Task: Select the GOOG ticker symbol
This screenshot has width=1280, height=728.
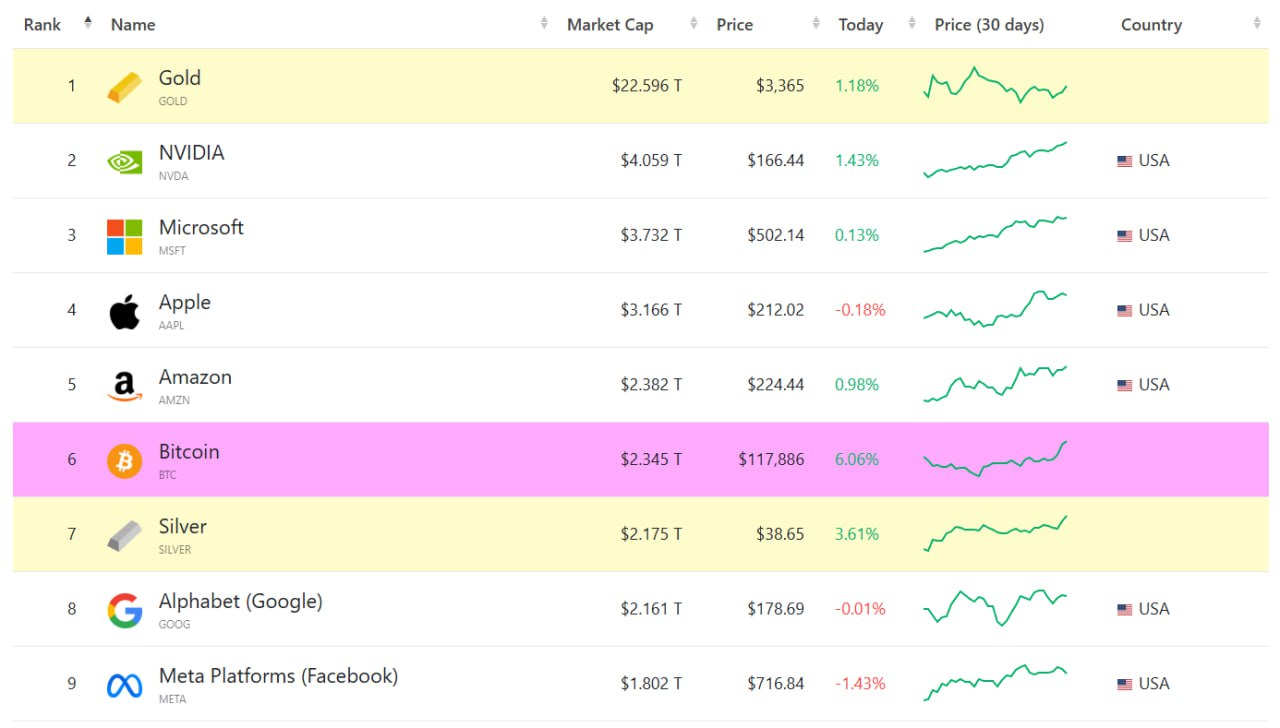Action: click(x=174, y=625)
